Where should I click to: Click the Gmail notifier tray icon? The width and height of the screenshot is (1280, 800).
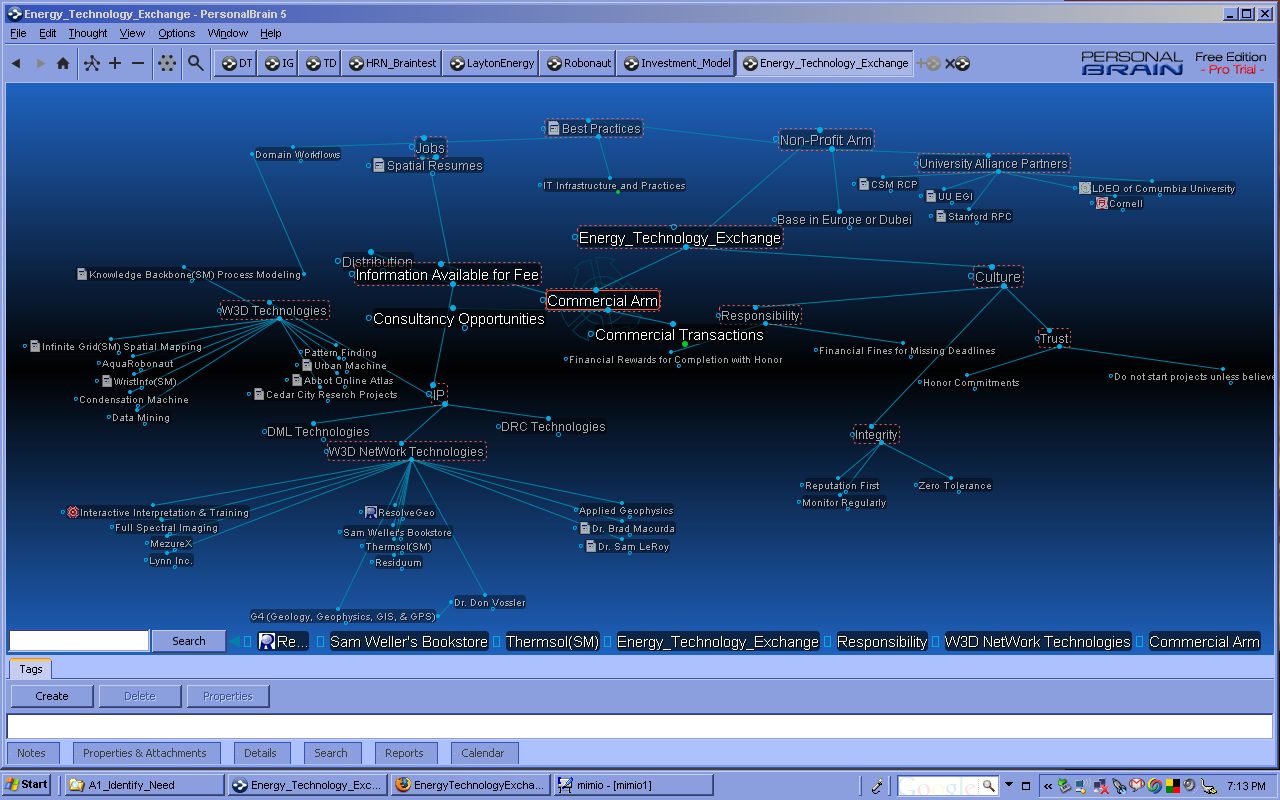[1137, 785]
